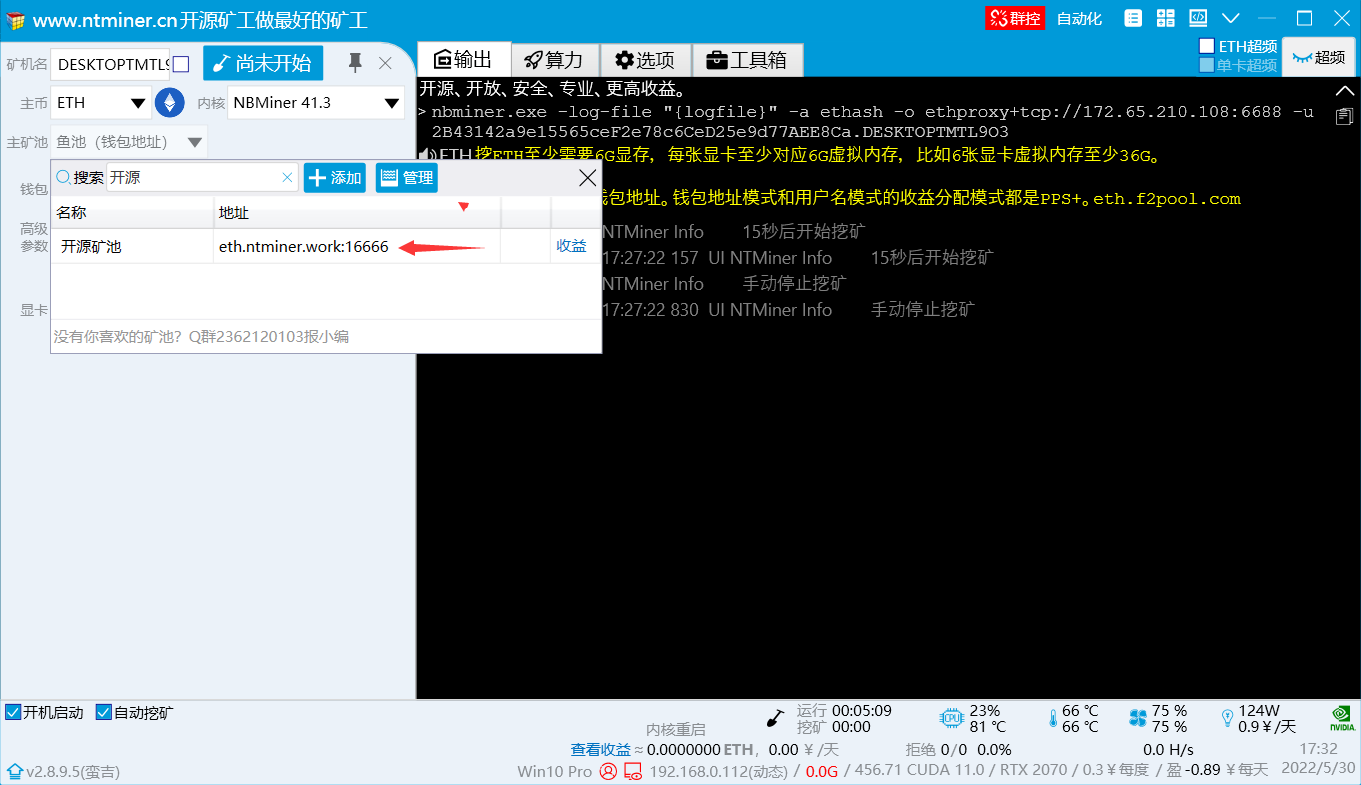The width and height of the screenshot is (1361, 785).
Task: Clear the pool search text
Action: coord(288,177)
